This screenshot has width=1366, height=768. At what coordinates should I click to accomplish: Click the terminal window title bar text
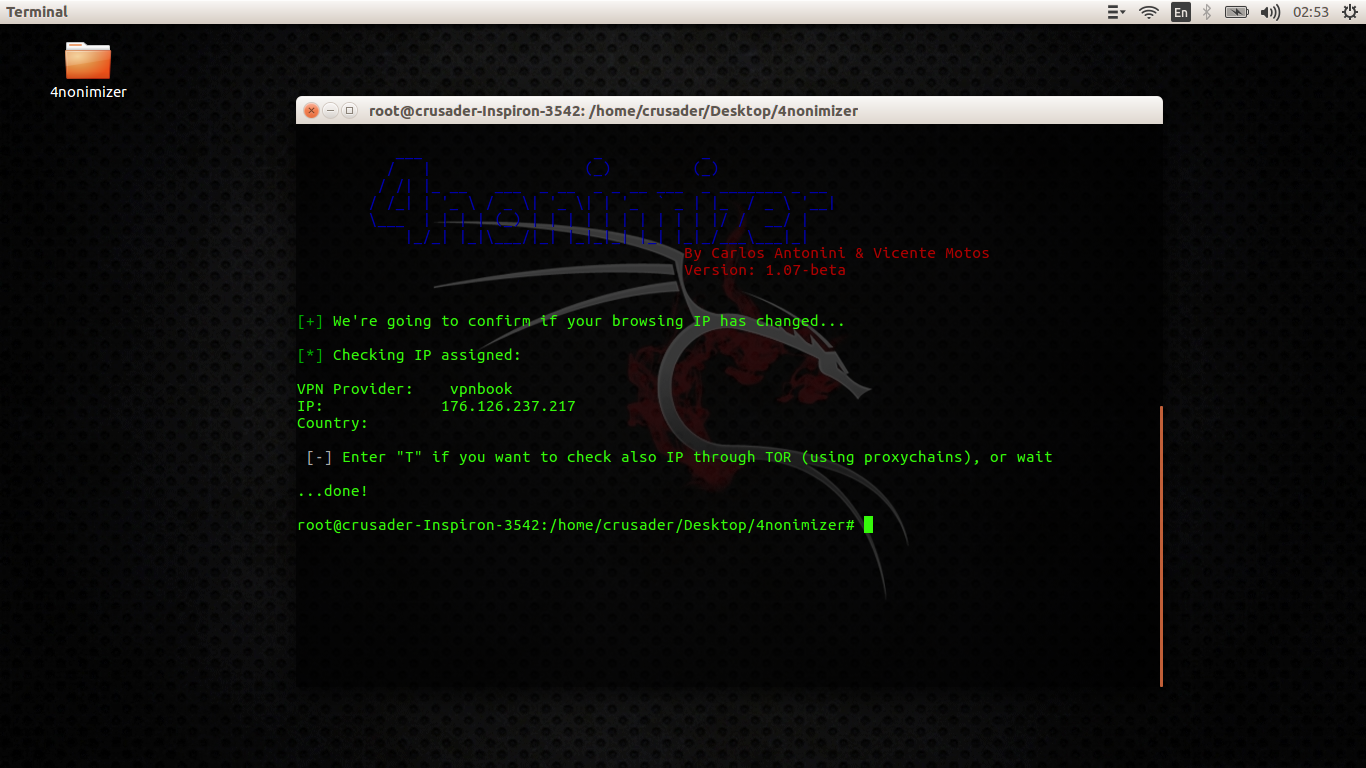613,111
